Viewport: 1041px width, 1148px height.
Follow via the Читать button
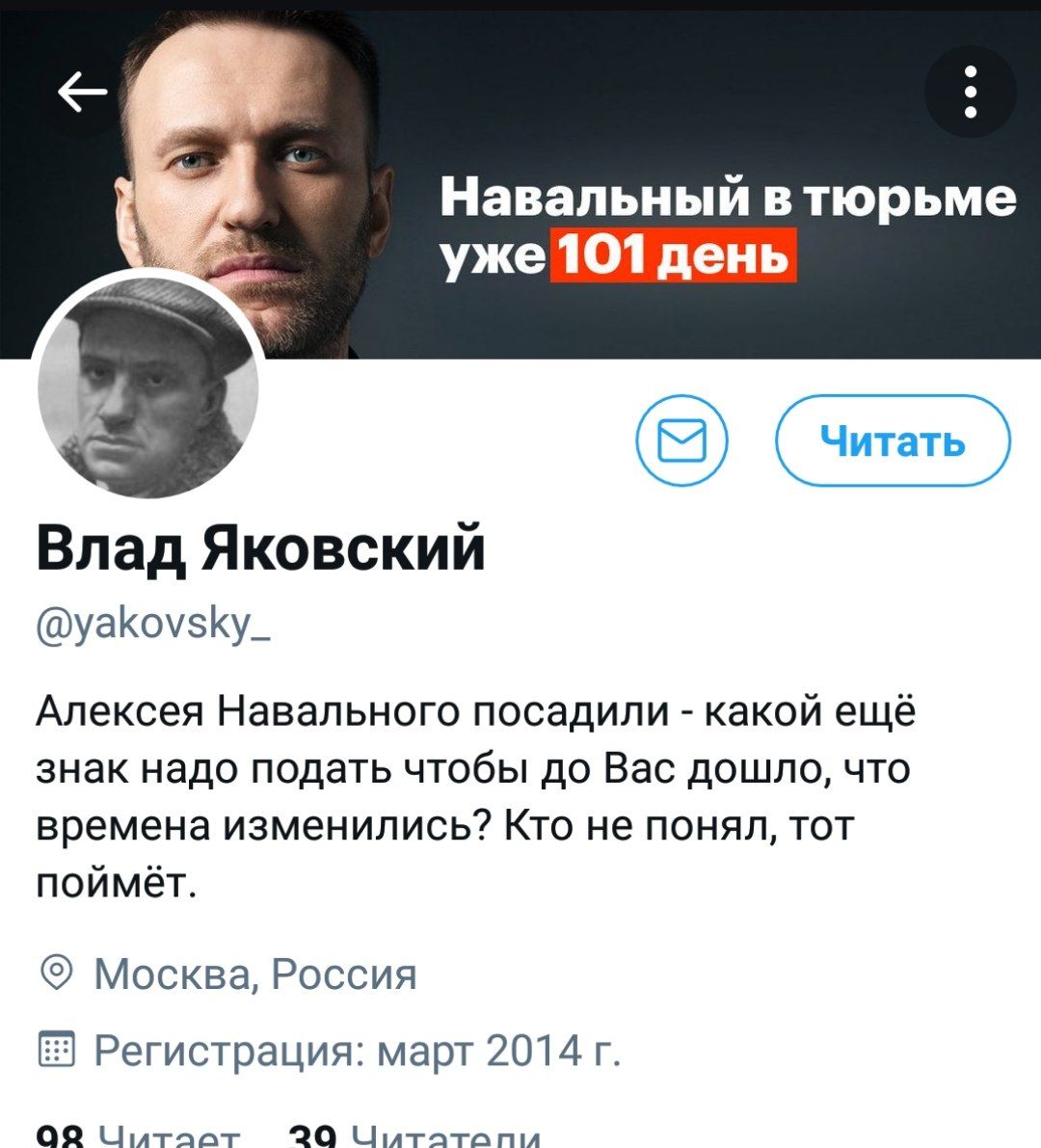(x=893, y=440)
